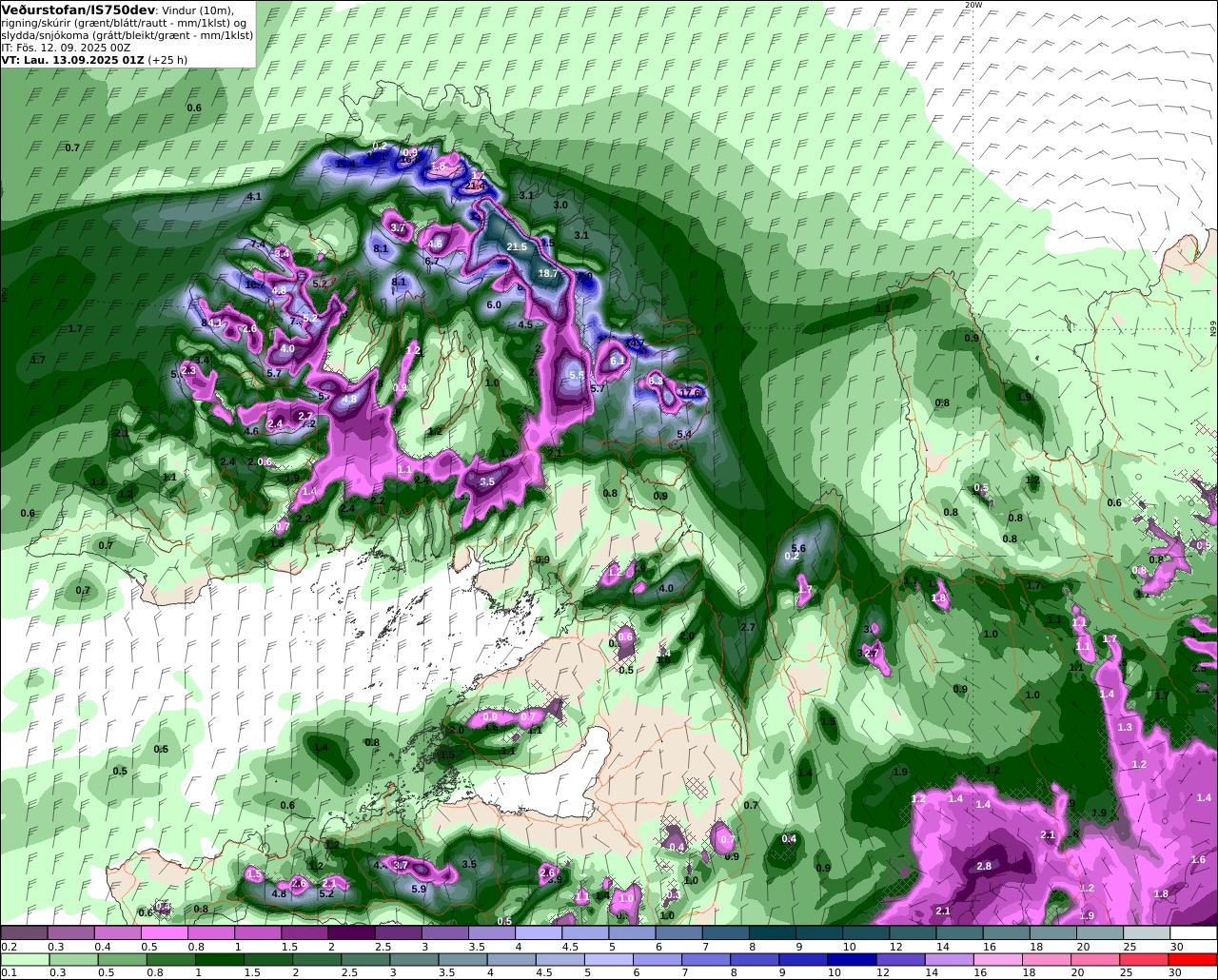This screenshot has height=980, width=1218.
Task: Click the '6.7' value on the map
Action: pos(432,261)
